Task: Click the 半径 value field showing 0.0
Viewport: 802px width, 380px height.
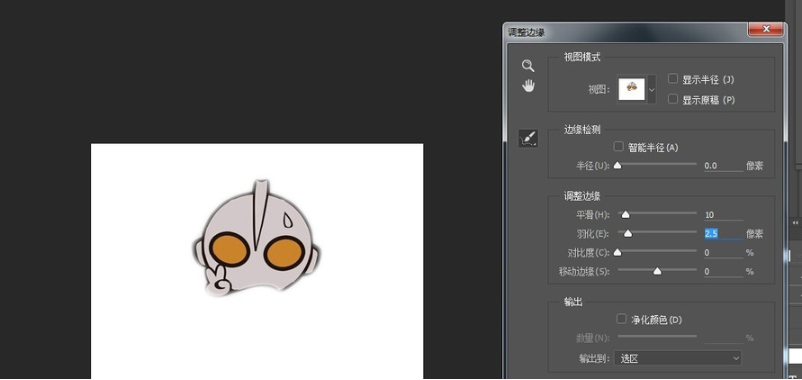Action: pos(723,166)
